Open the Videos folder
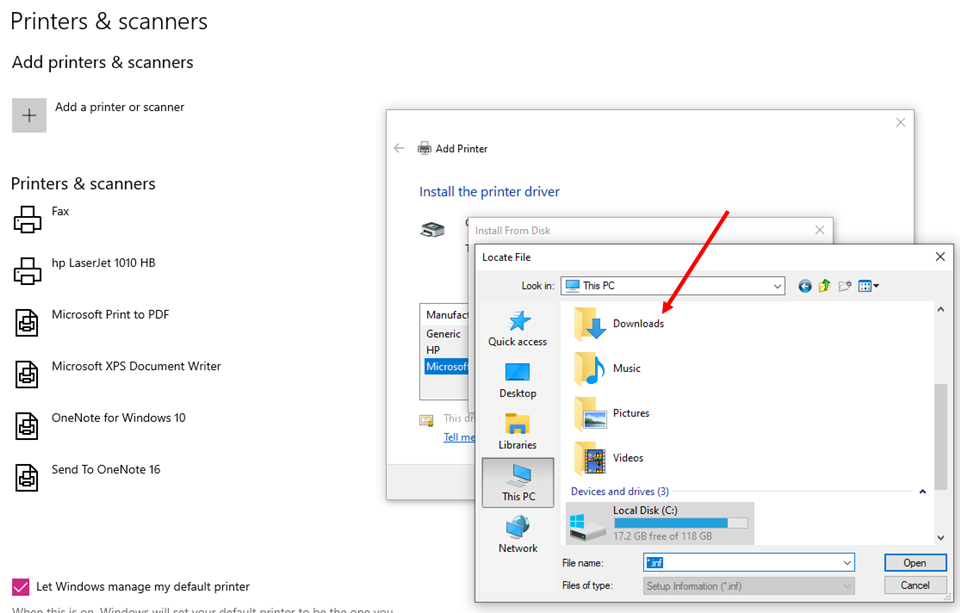960x613 pixels. [x=609, y=457]
